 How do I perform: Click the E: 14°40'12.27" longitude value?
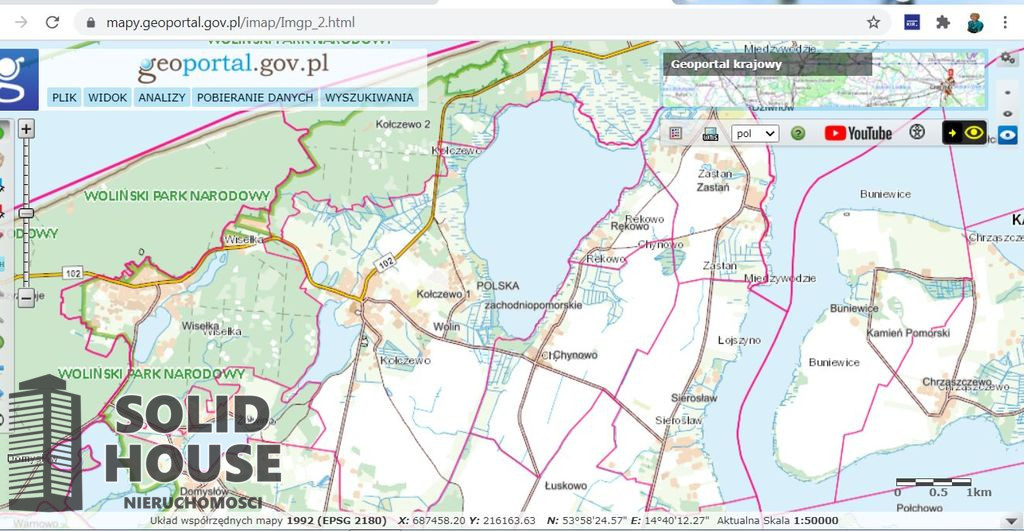(668, 521)
